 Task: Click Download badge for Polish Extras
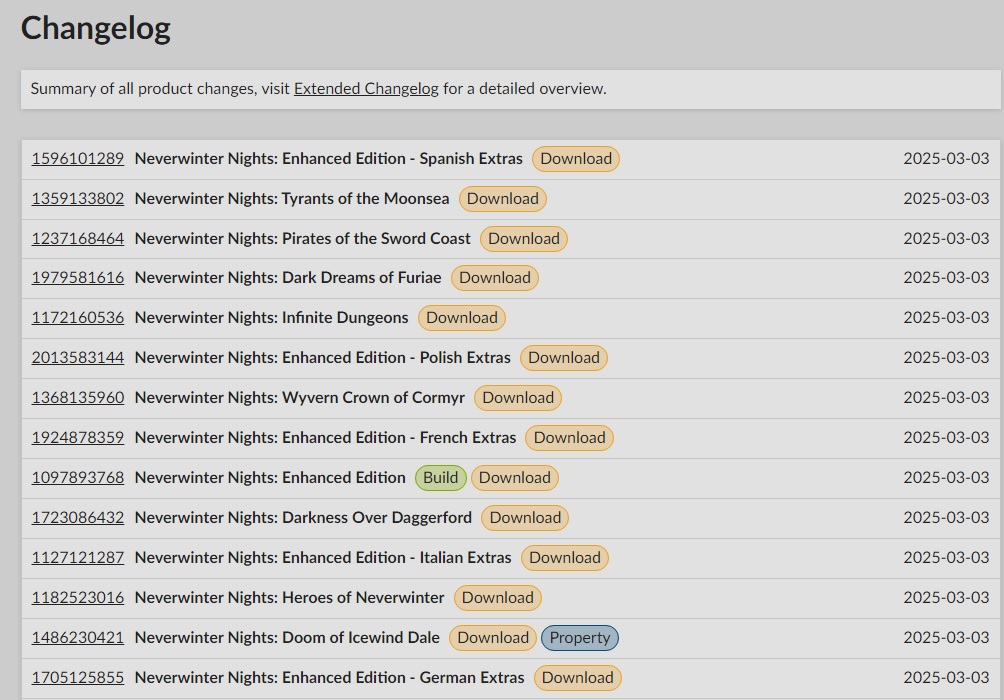[563, 357]
